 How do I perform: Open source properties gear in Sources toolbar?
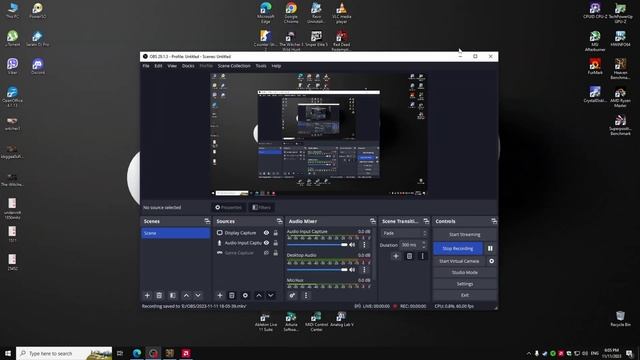[x=245, y=295]
